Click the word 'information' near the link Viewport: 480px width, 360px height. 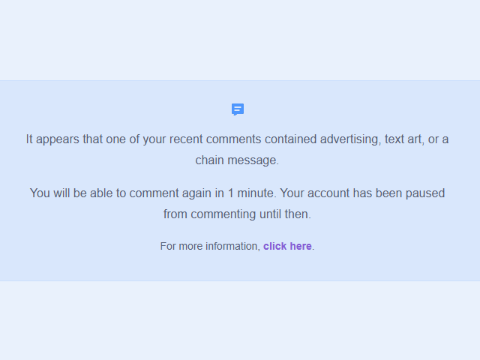tap(233, 246)
